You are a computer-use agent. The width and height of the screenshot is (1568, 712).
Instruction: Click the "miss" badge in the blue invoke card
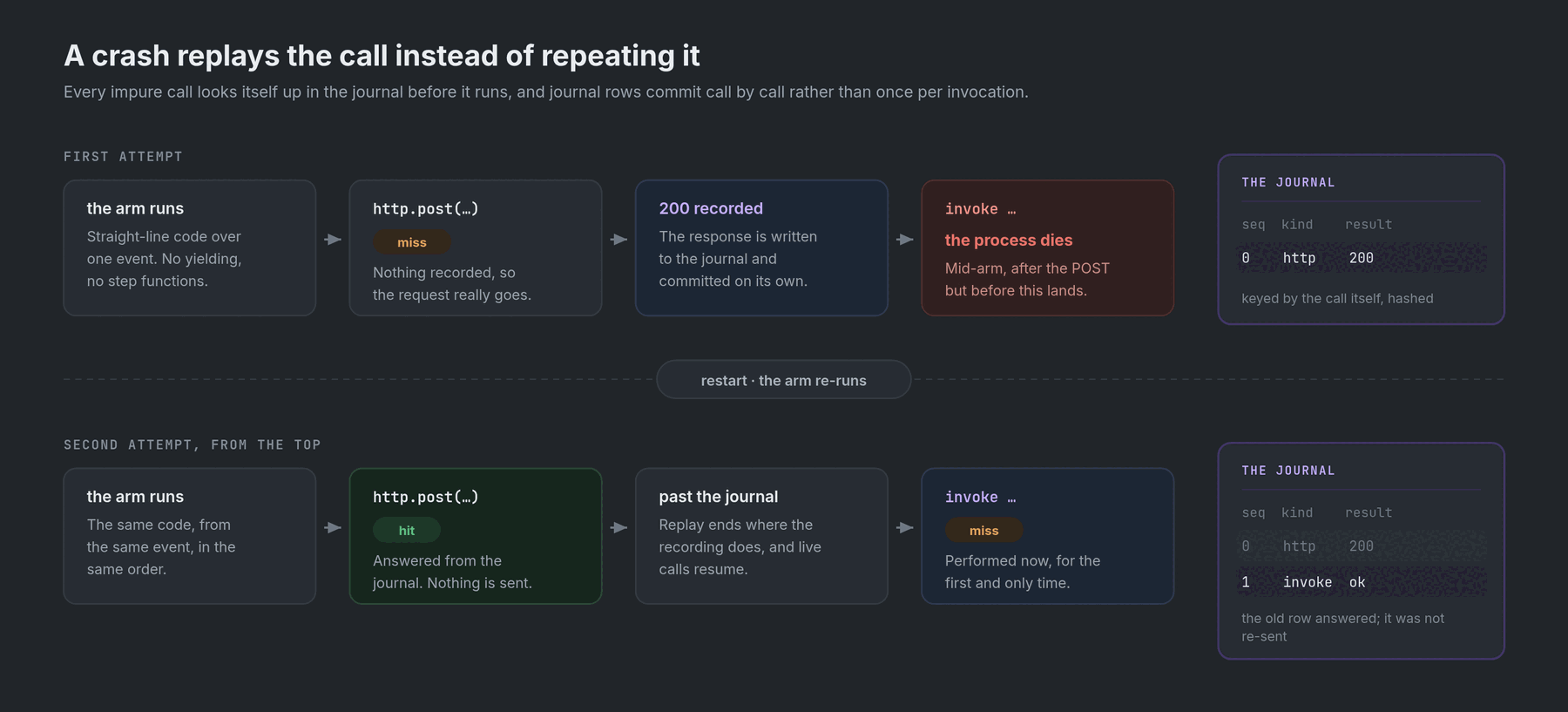[983, 530]
